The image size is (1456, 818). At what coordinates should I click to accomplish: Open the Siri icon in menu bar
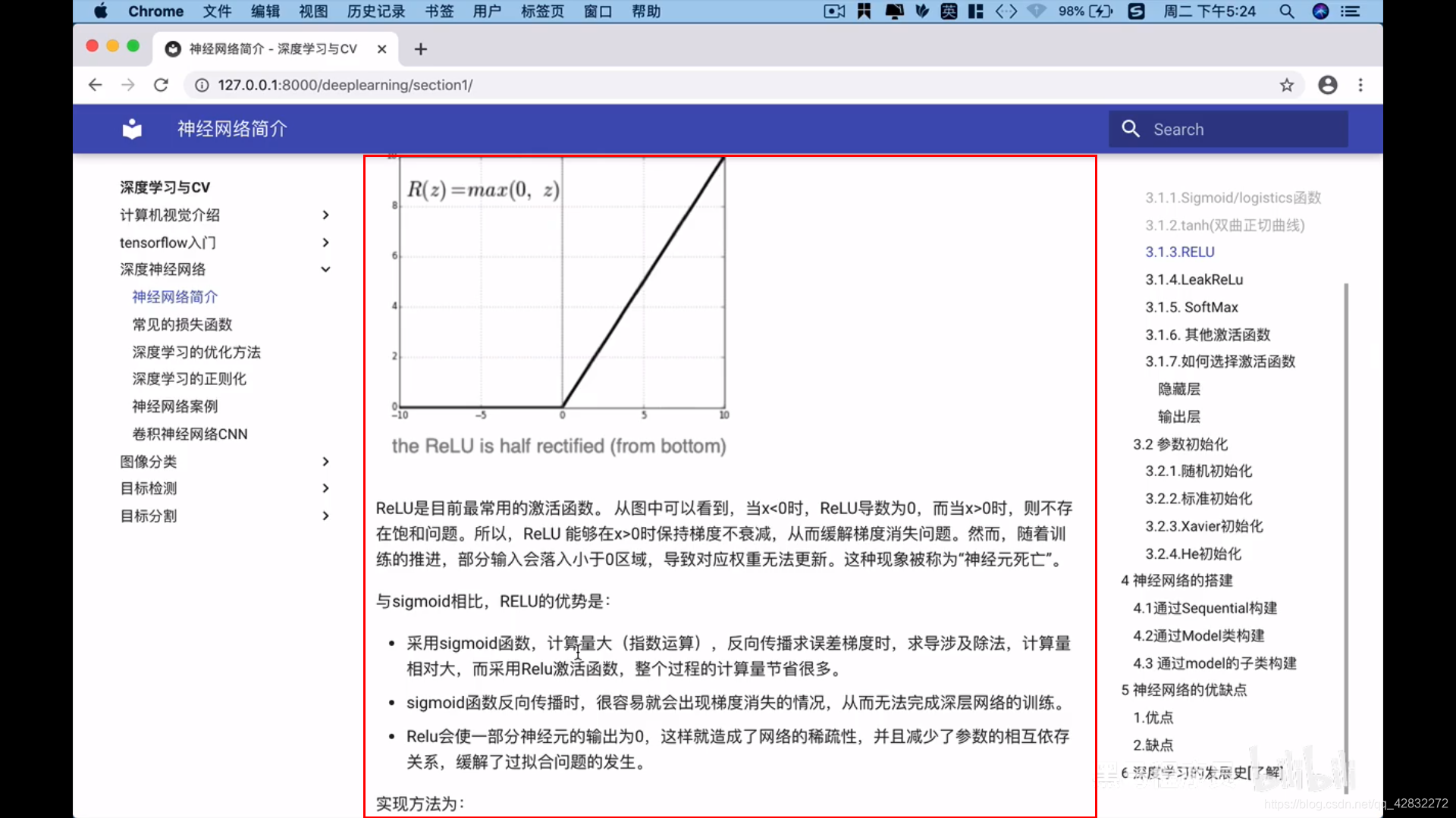1320,11
